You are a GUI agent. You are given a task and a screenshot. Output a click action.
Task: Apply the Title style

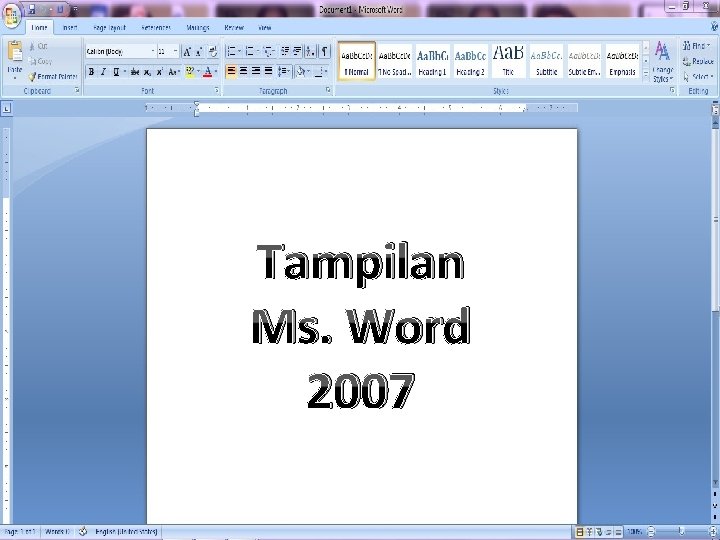(508, 61)
